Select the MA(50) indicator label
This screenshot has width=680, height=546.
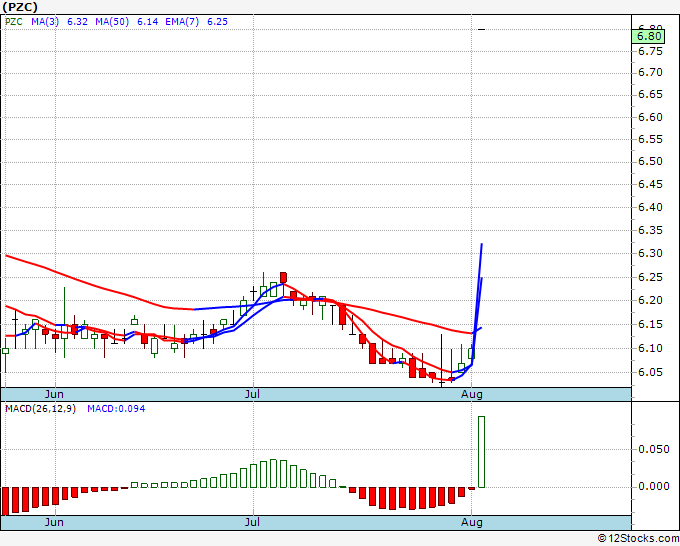112,22
